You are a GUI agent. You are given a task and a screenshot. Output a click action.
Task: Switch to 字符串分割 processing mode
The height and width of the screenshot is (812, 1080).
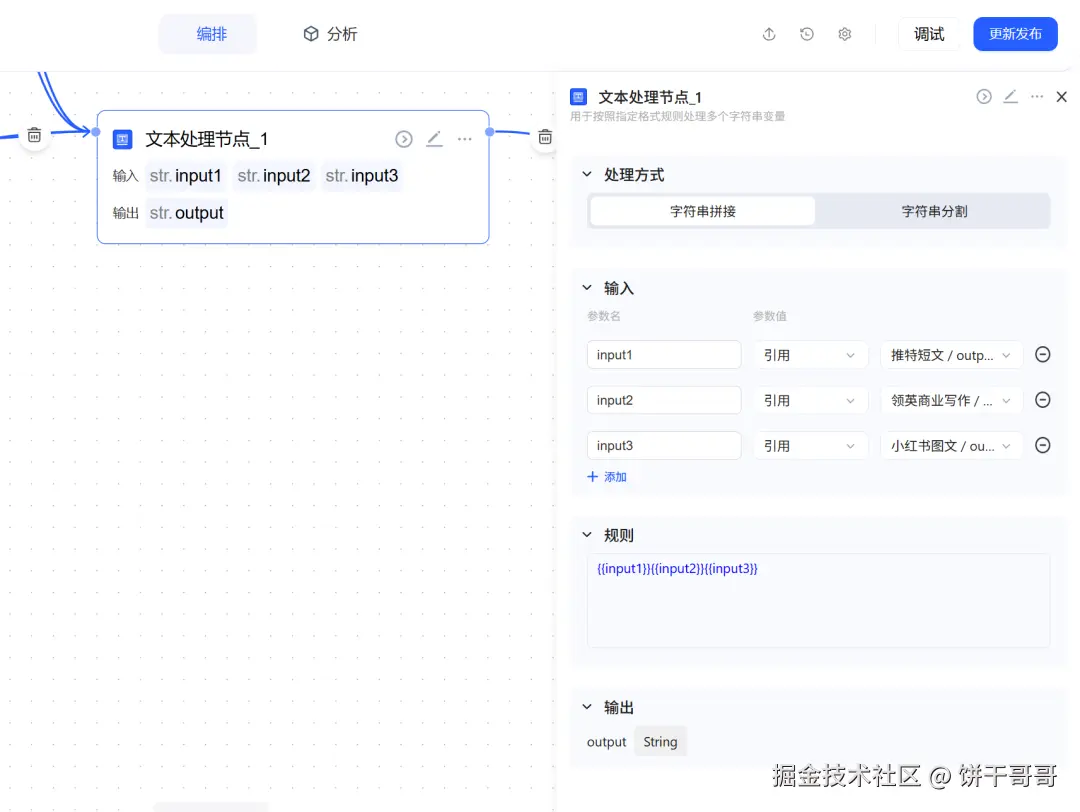(x=934, y=211)
